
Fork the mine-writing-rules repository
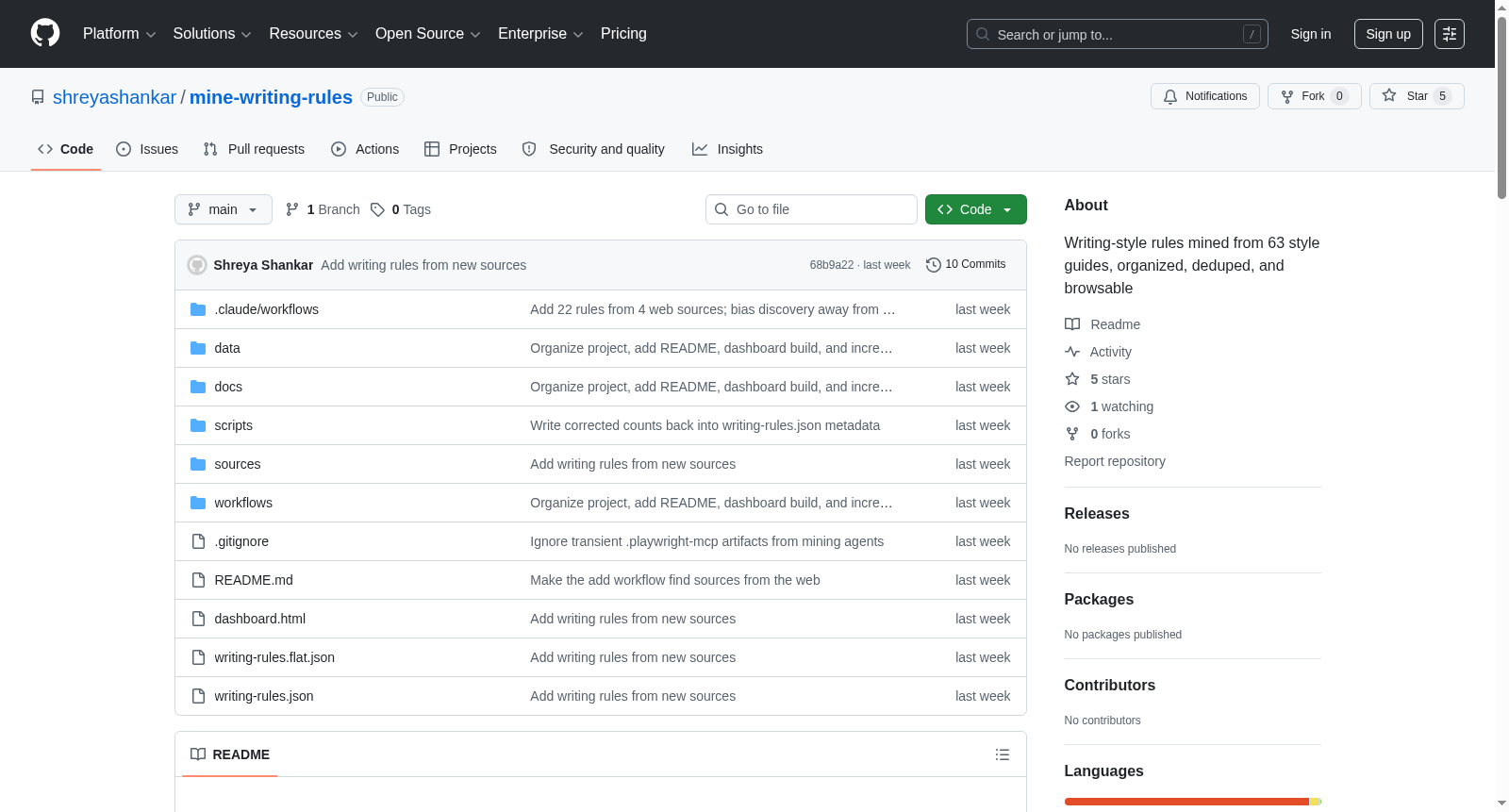pyautogui.click(x=1315, y=96)
